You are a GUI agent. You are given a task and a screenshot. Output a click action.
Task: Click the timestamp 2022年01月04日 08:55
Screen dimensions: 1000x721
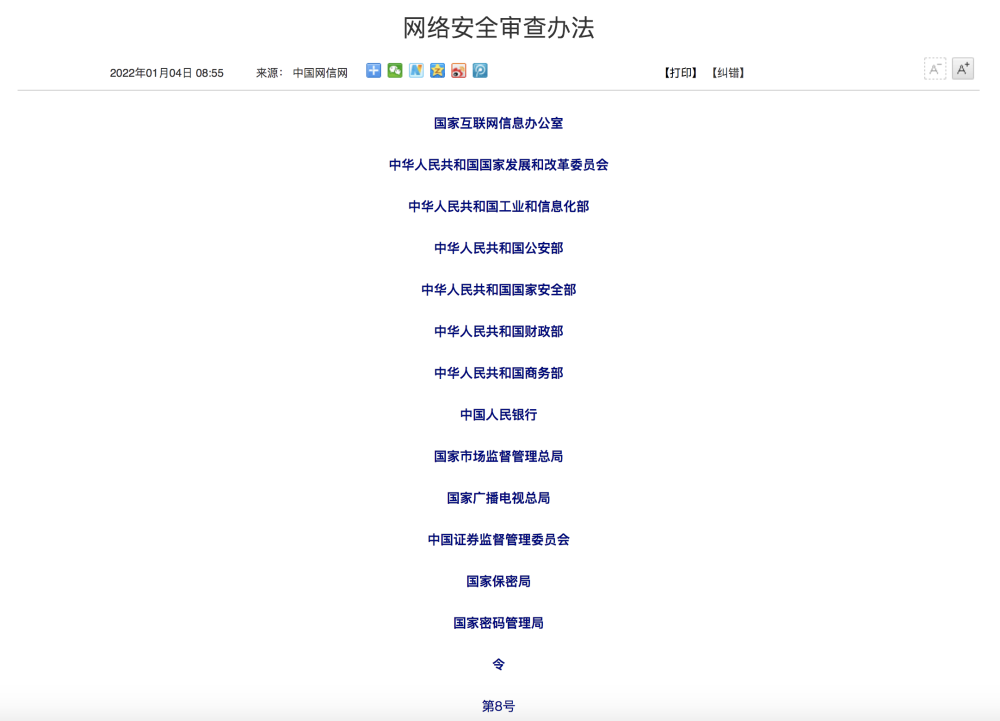pyautogui.click(x=166, y=73)
